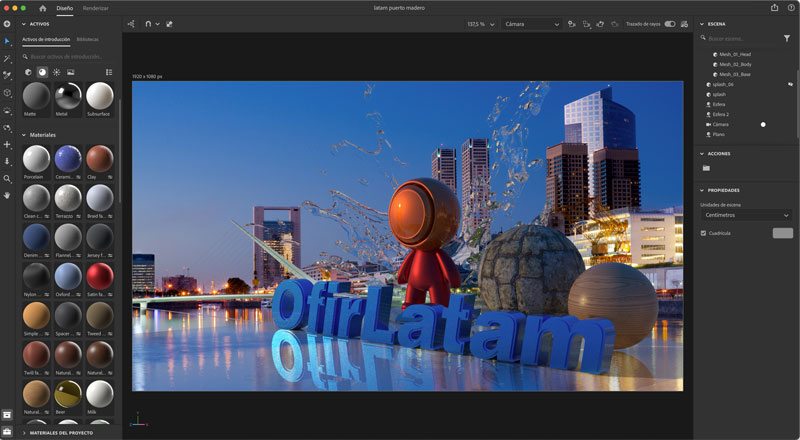Select Mesh_01_Head in the scene list
The width and height of the screenshot is (800, 440).
[735, 54]
